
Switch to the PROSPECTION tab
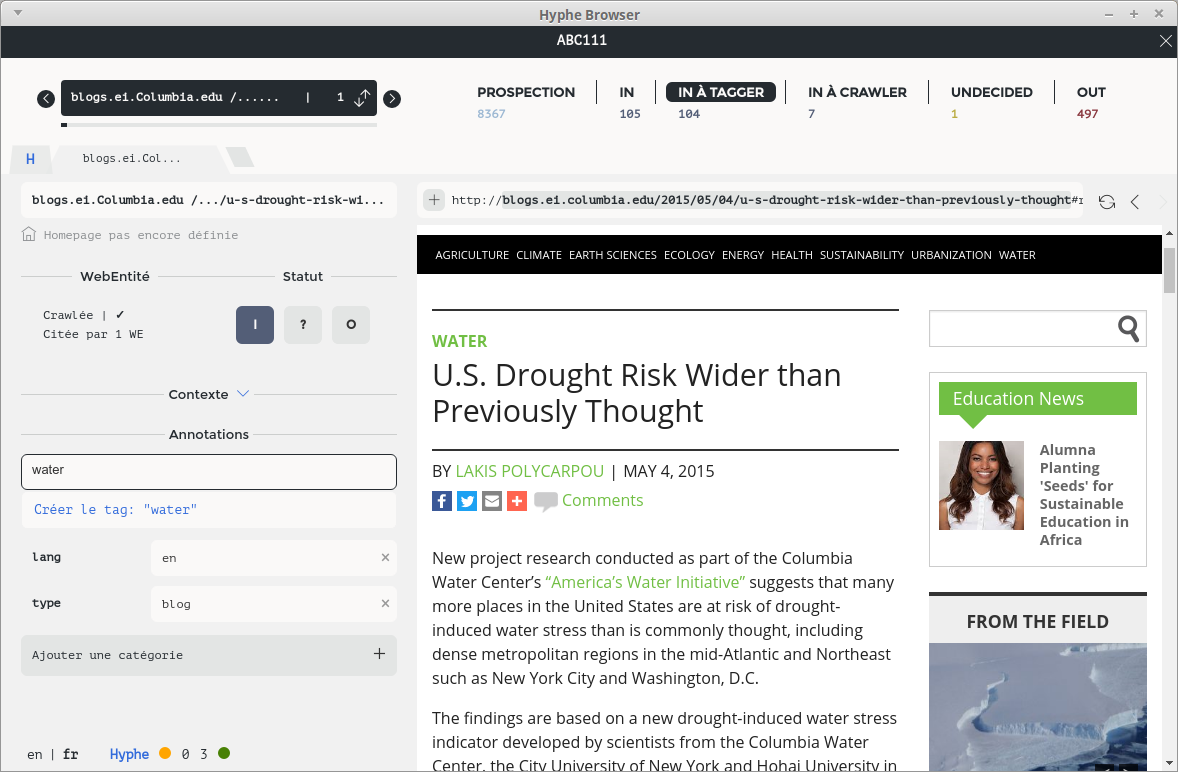tap(526, 92)
